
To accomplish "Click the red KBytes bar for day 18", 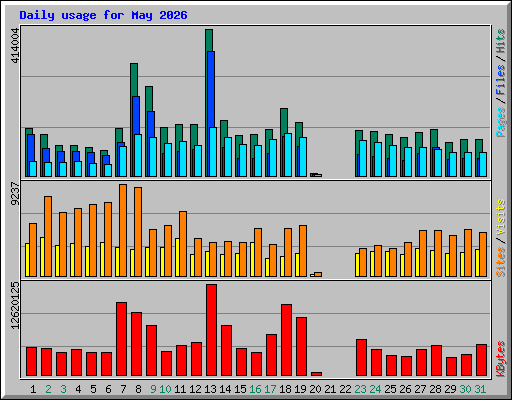I will tap(286, 340).
